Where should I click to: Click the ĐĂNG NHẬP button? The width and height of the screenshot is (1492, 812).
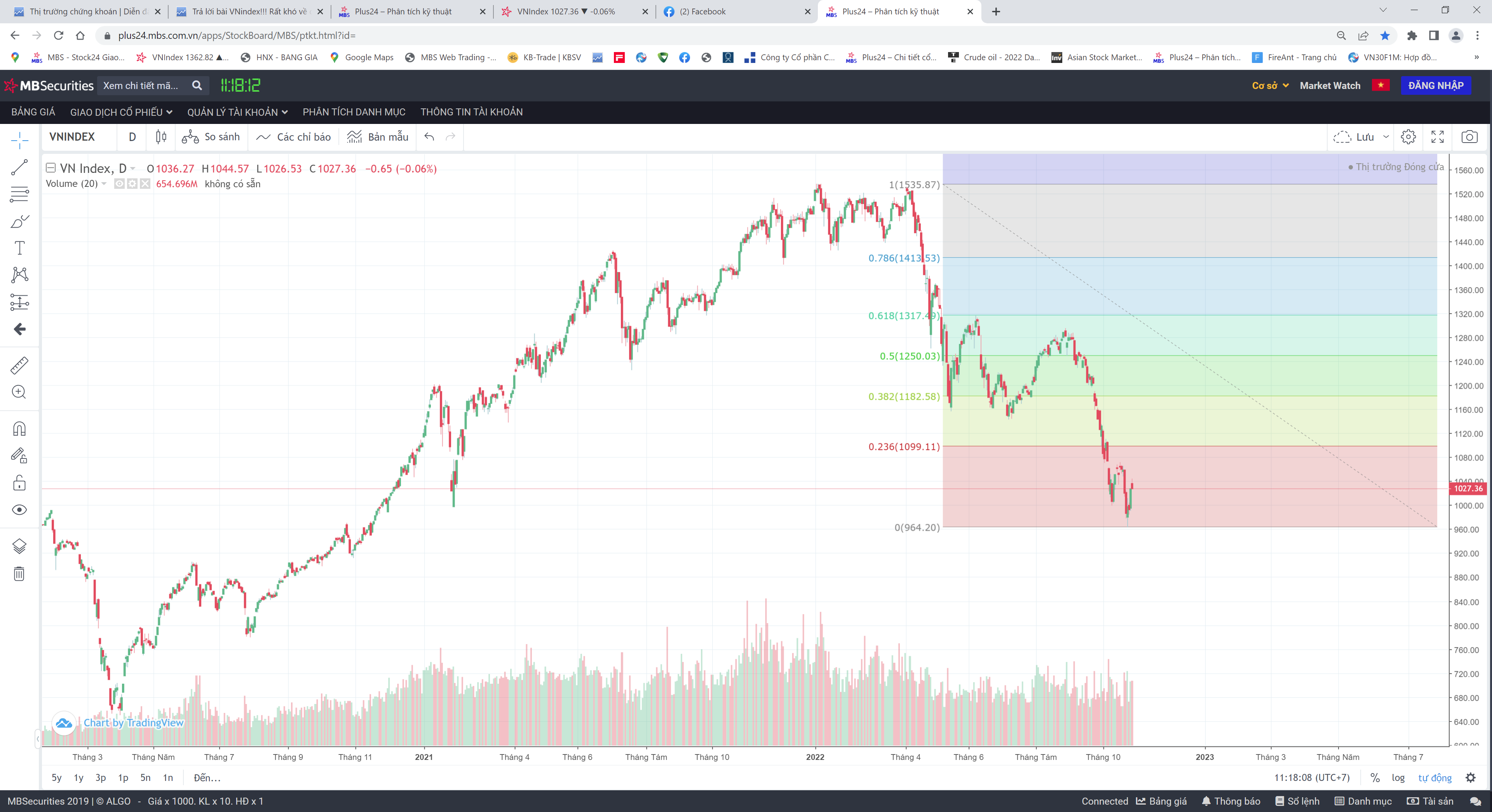pos(1435,85)
